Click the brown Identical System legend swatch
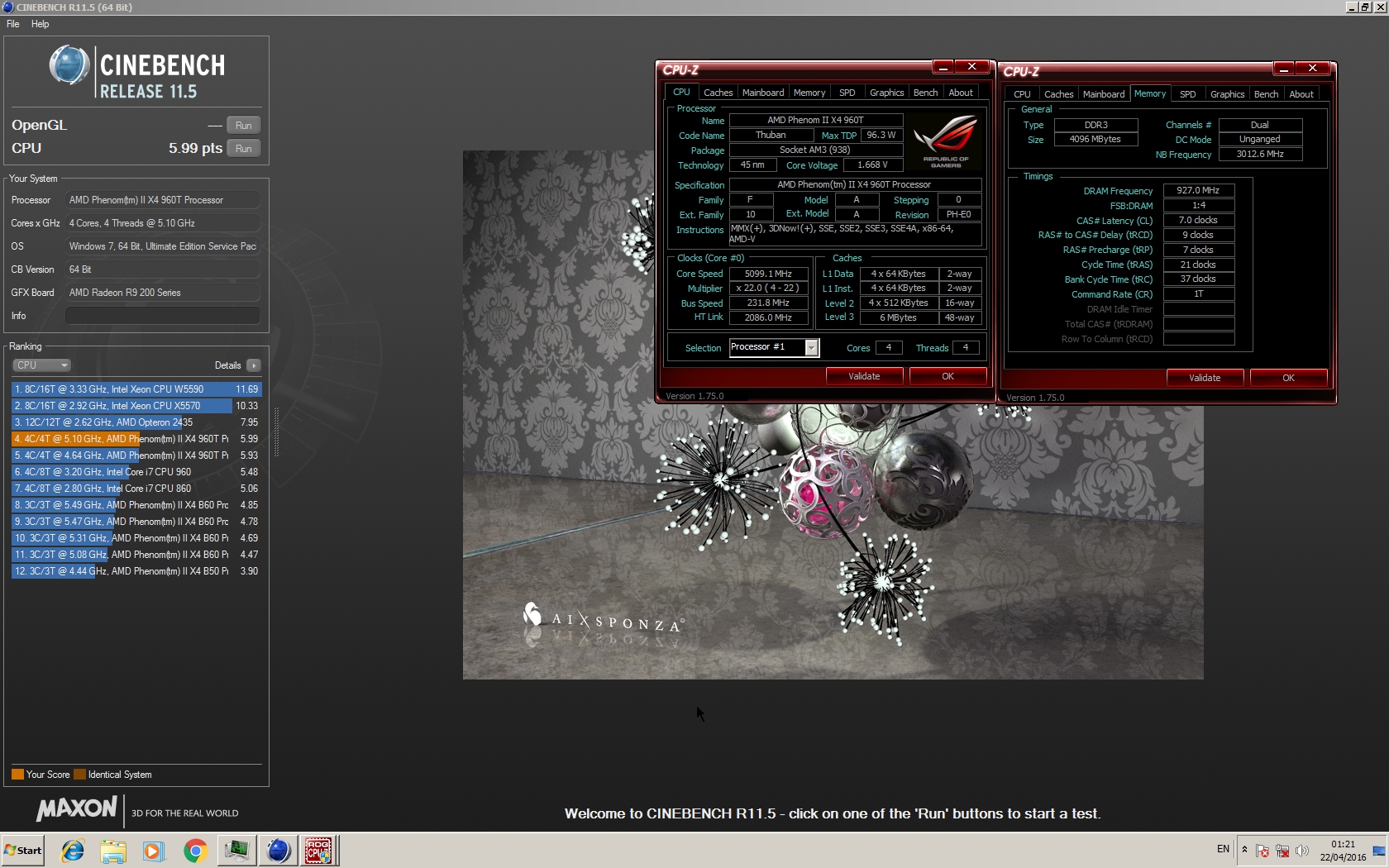The height and width of the screenshot is (868, 1389). [79, 775]
